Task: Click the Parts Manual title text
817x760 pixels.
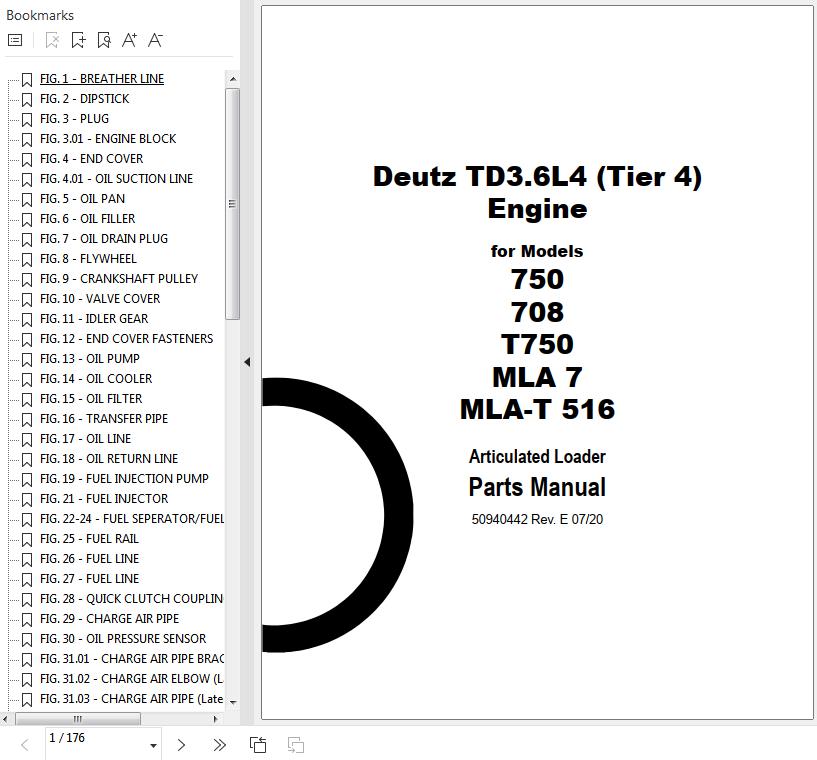Action: [537, 487]
